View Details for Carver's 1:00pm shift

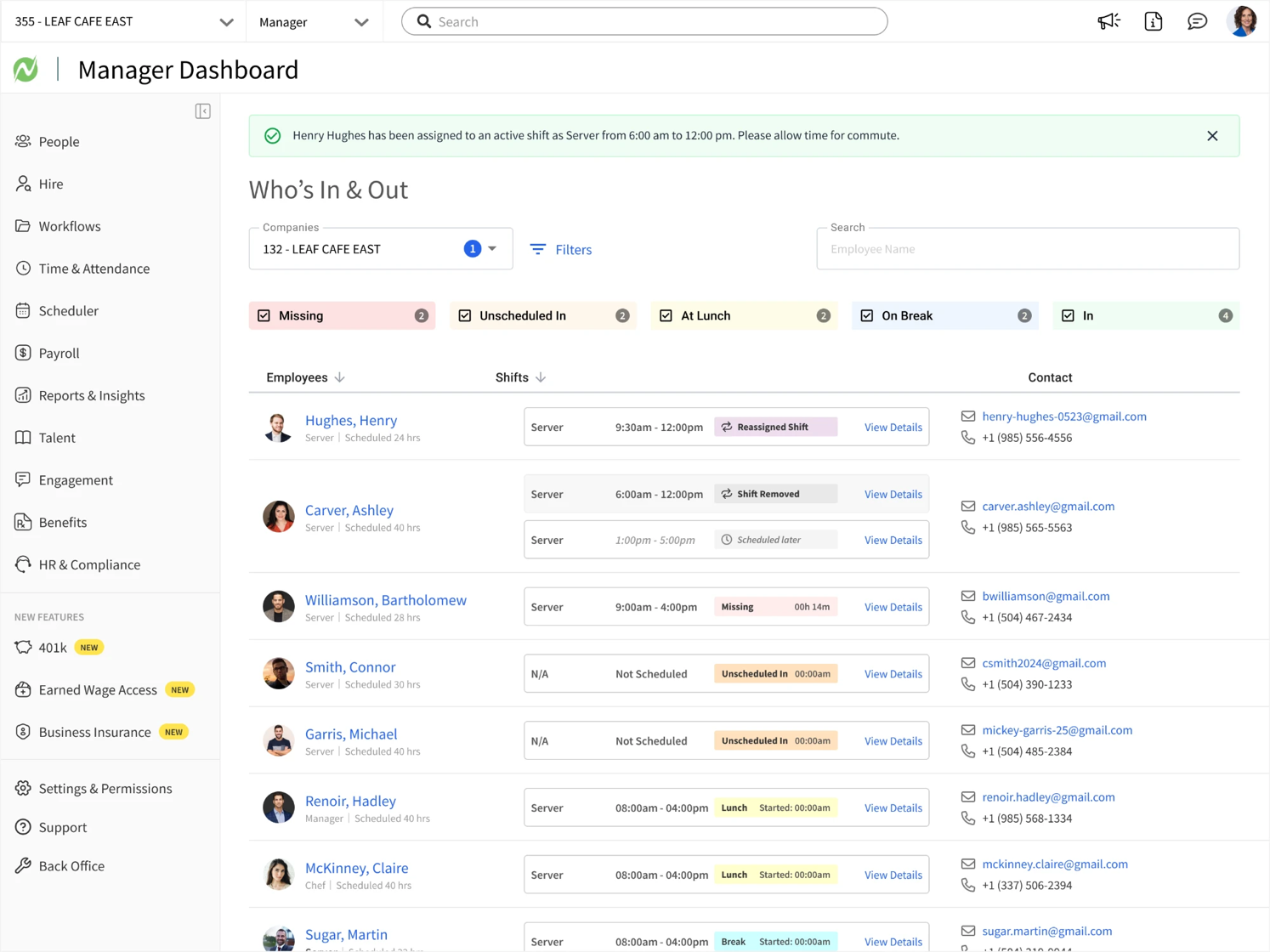coord(893,540)
